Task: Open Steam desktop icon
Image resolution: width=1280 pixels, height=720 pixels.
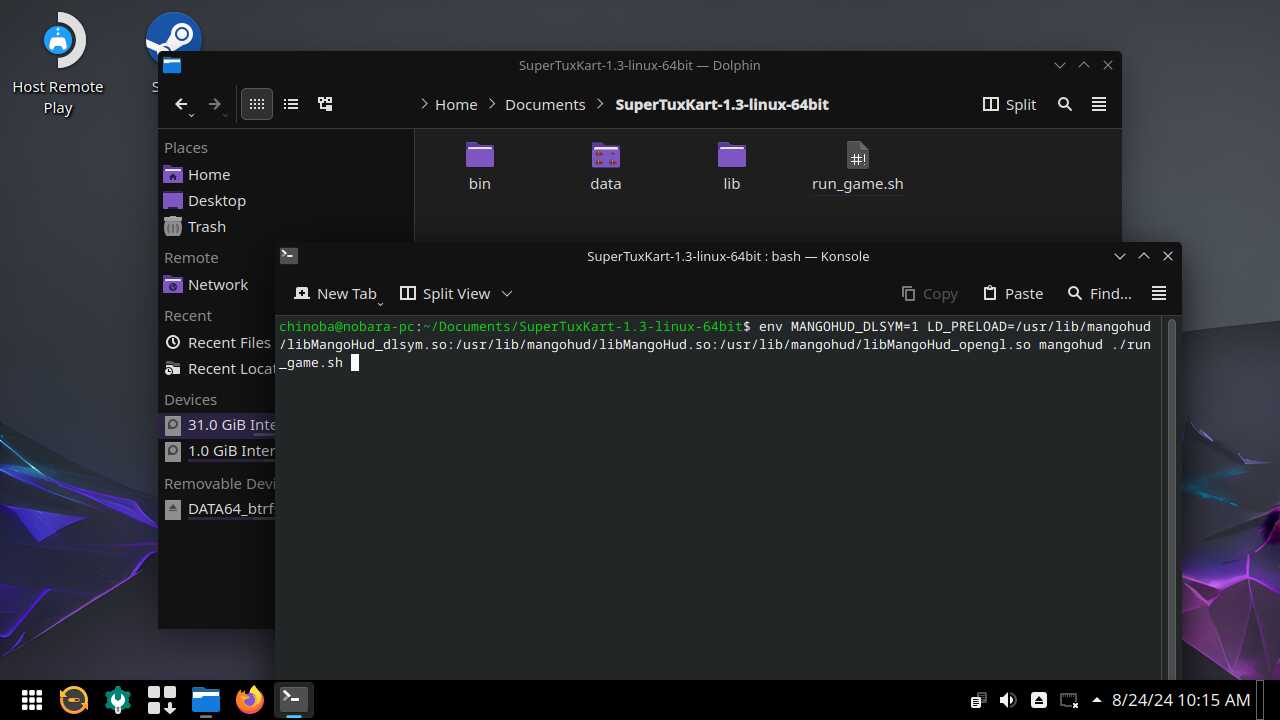Action: 173,40
